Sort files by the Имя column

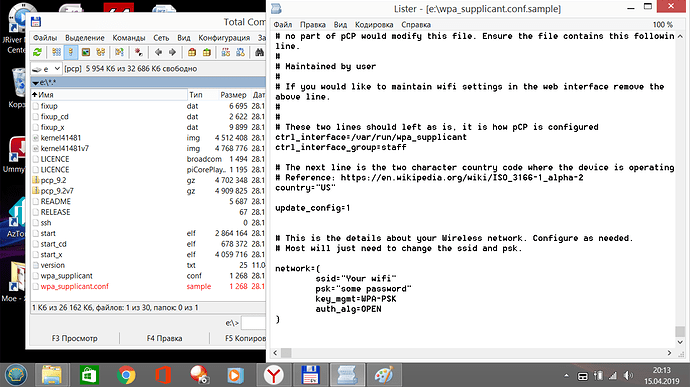pyautogui.click(x=109, y=95)
